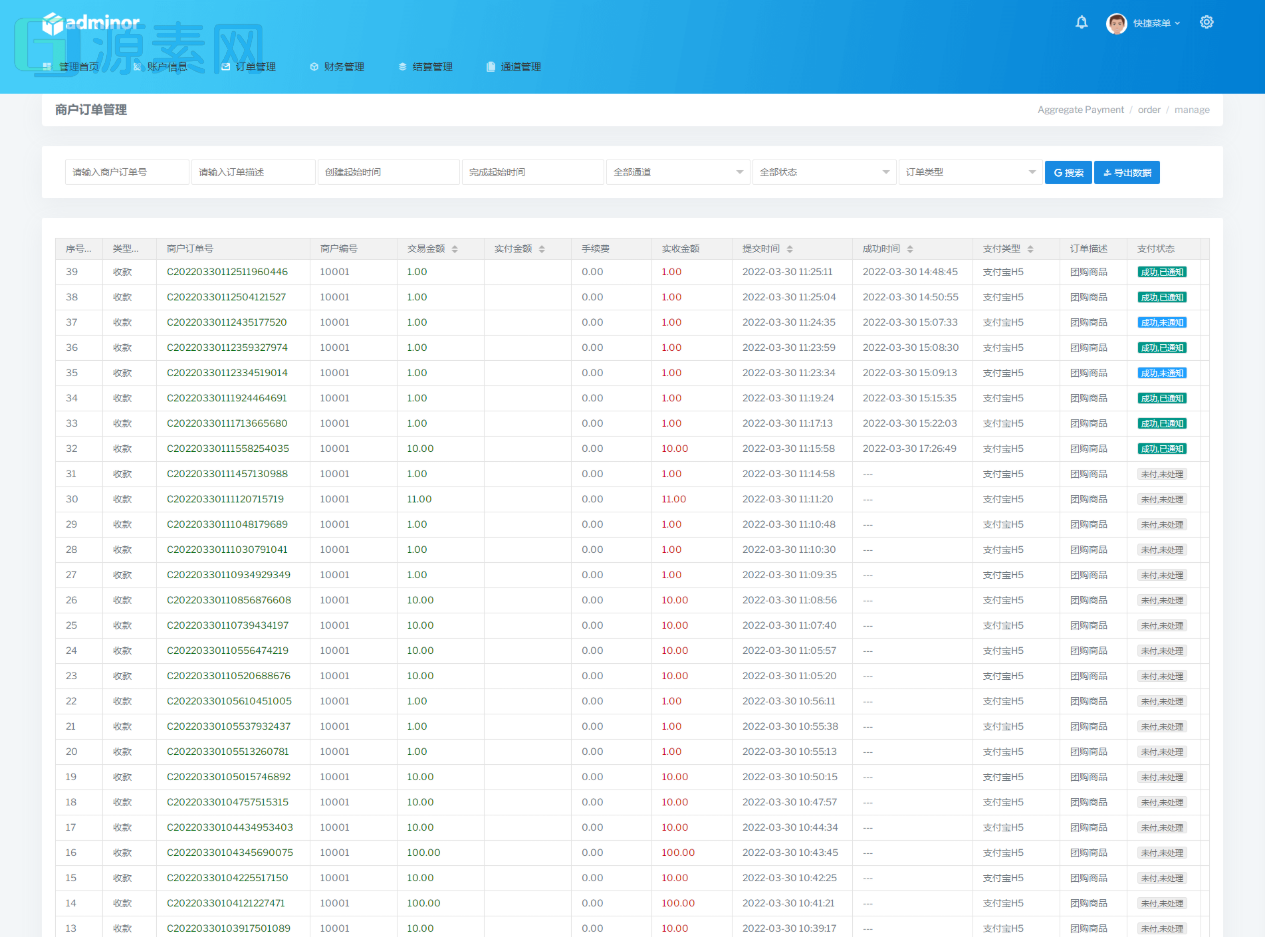Image resolution: width=1265 pixels, height=937 pixels.
Task: Click sort arrows on 提交时间 column
Action: click(x=790, y=249)
